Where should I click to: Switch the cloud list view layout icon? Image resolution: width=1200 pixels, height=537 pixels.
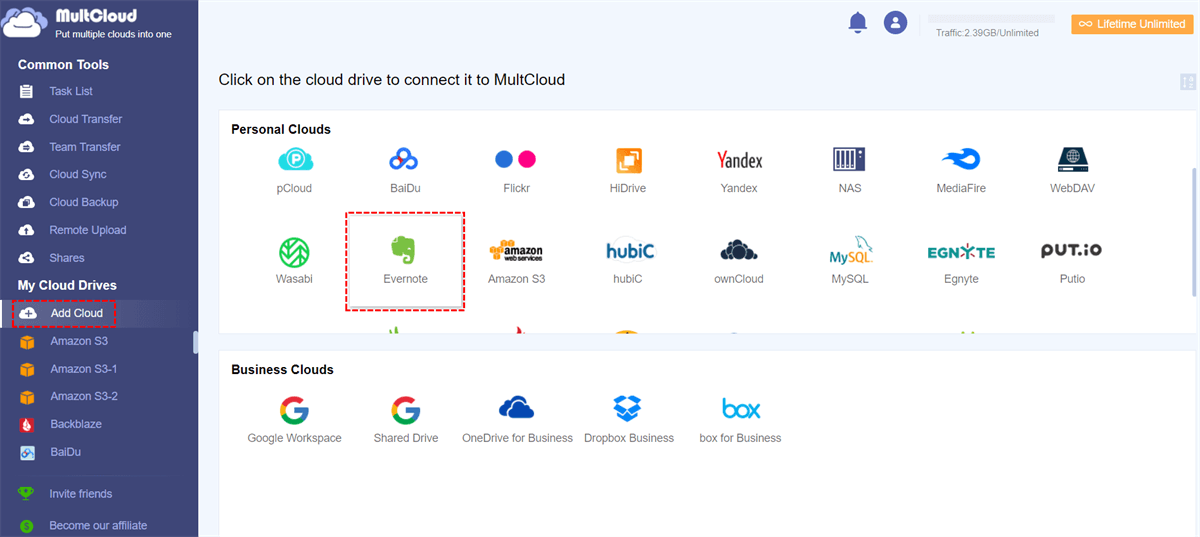[x=1187, y=82]
